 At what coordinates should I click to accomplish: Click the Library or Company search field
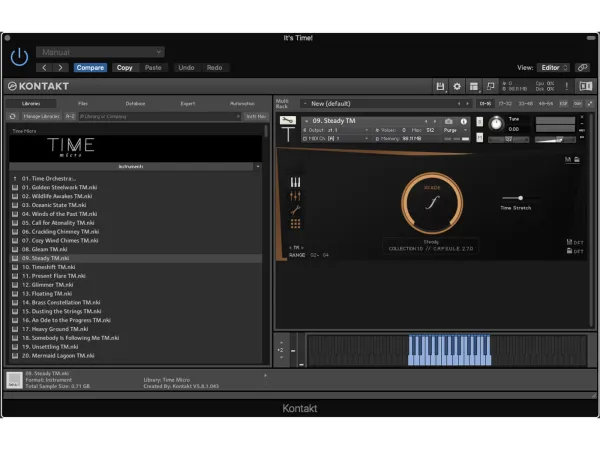pyautogui.click(x=160, y=116)
